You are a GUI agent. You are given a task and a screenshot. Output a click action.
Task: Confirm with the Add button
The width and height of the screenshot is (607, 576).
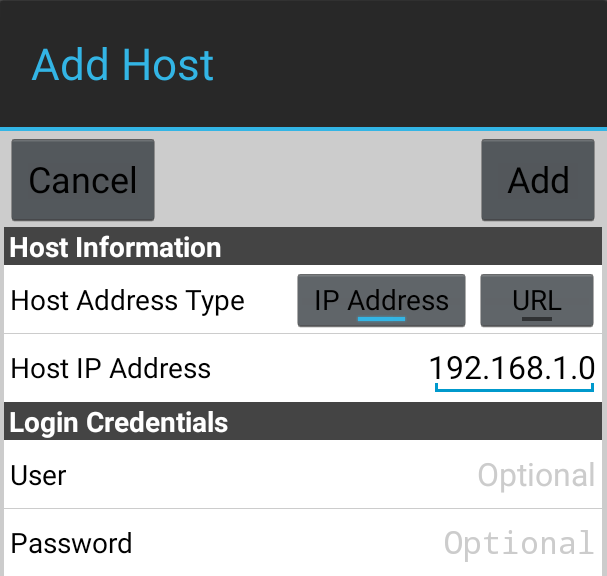(x=538, y=180)
